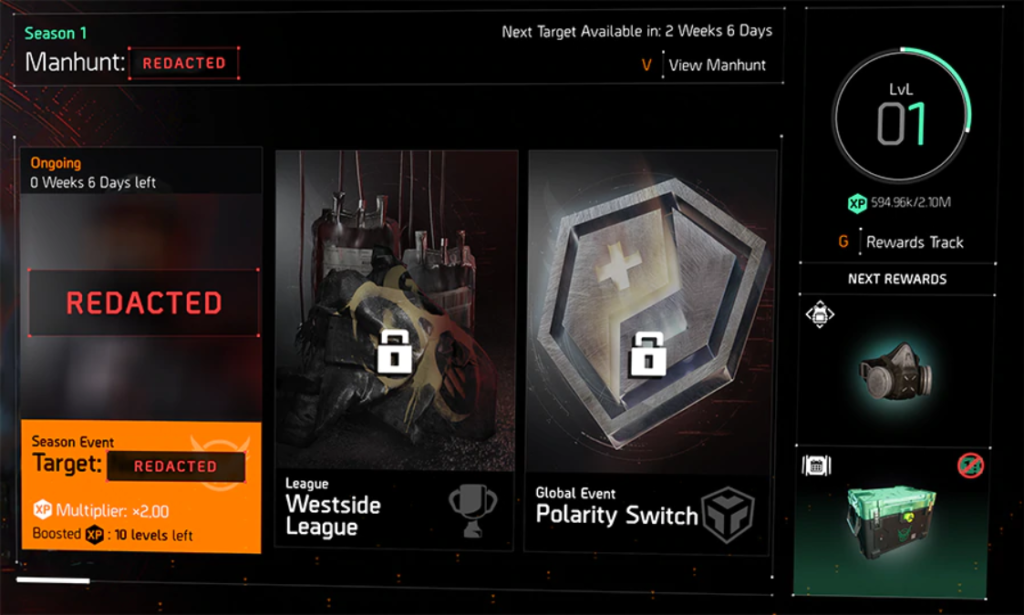Open the Westside League card
The image size is (1024, 615).
click(x=394, y=349)
